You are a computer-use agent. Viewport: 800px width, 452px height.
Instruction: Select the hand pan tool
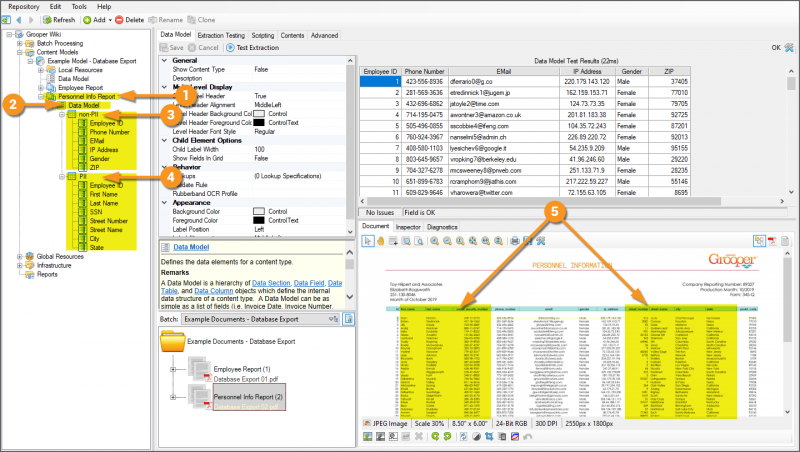(x=382, y=241)
